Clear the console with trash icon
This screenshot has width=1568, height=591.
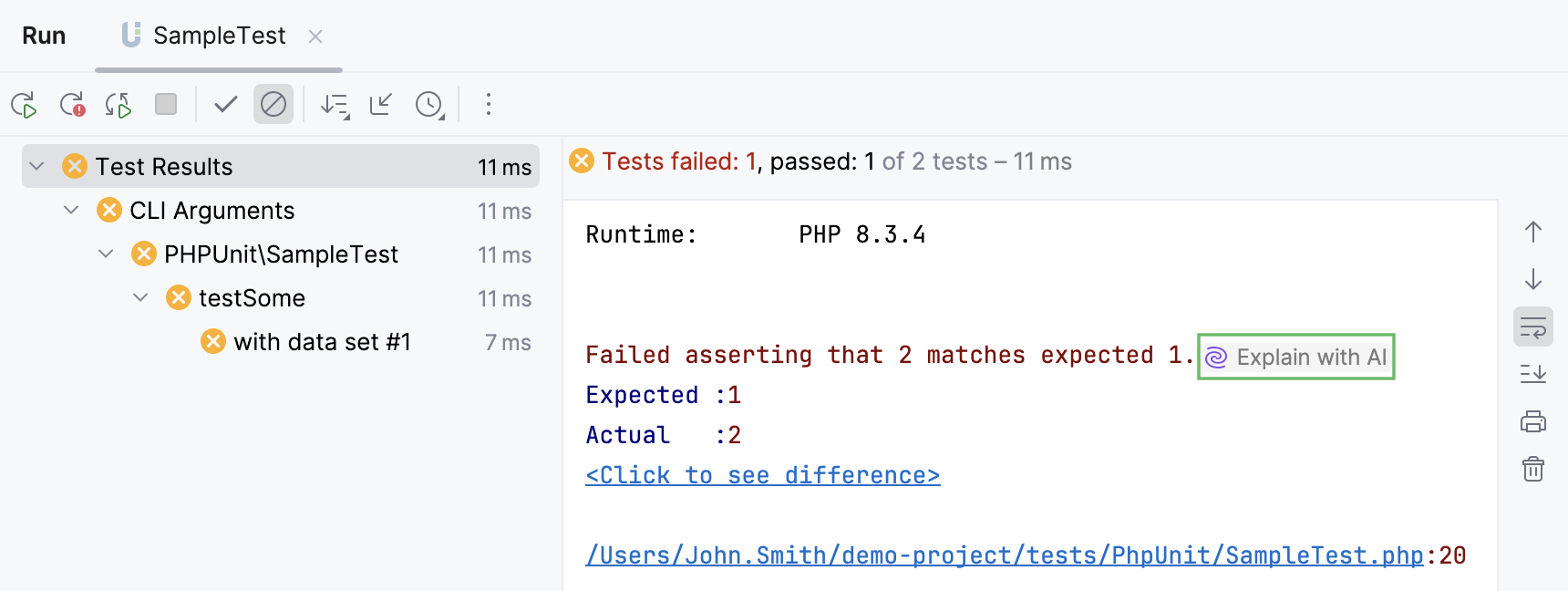[x=1533, y=470]
